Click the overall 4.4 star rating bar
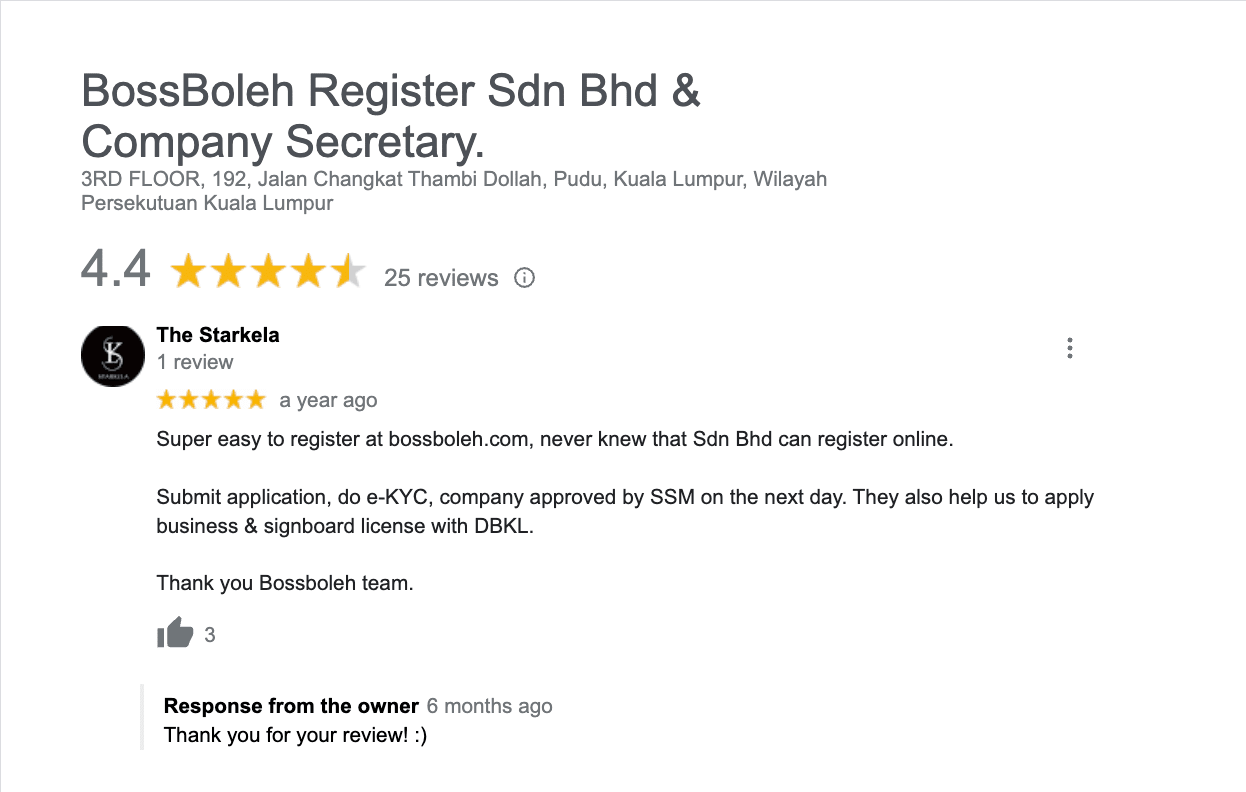This screenshot has width=1246, height=792. 268,272
